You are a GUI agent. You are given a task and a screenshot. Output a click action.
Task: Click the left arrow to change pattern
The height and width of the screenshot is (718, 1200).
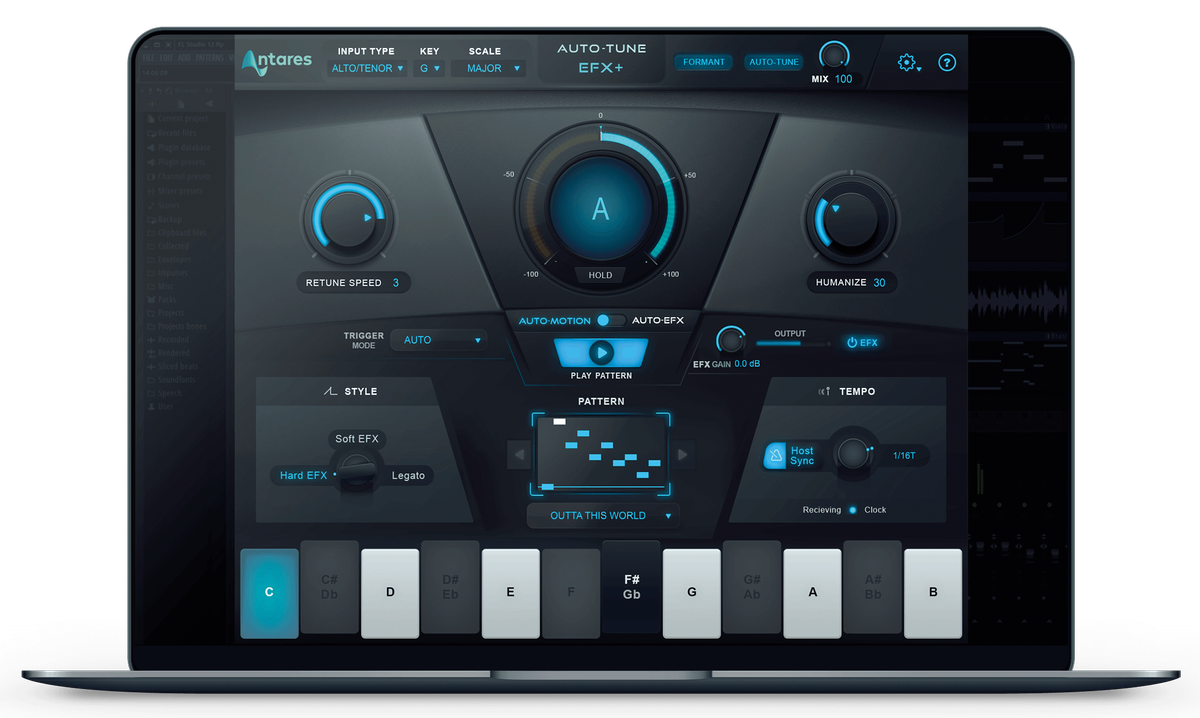click(520, 454)
